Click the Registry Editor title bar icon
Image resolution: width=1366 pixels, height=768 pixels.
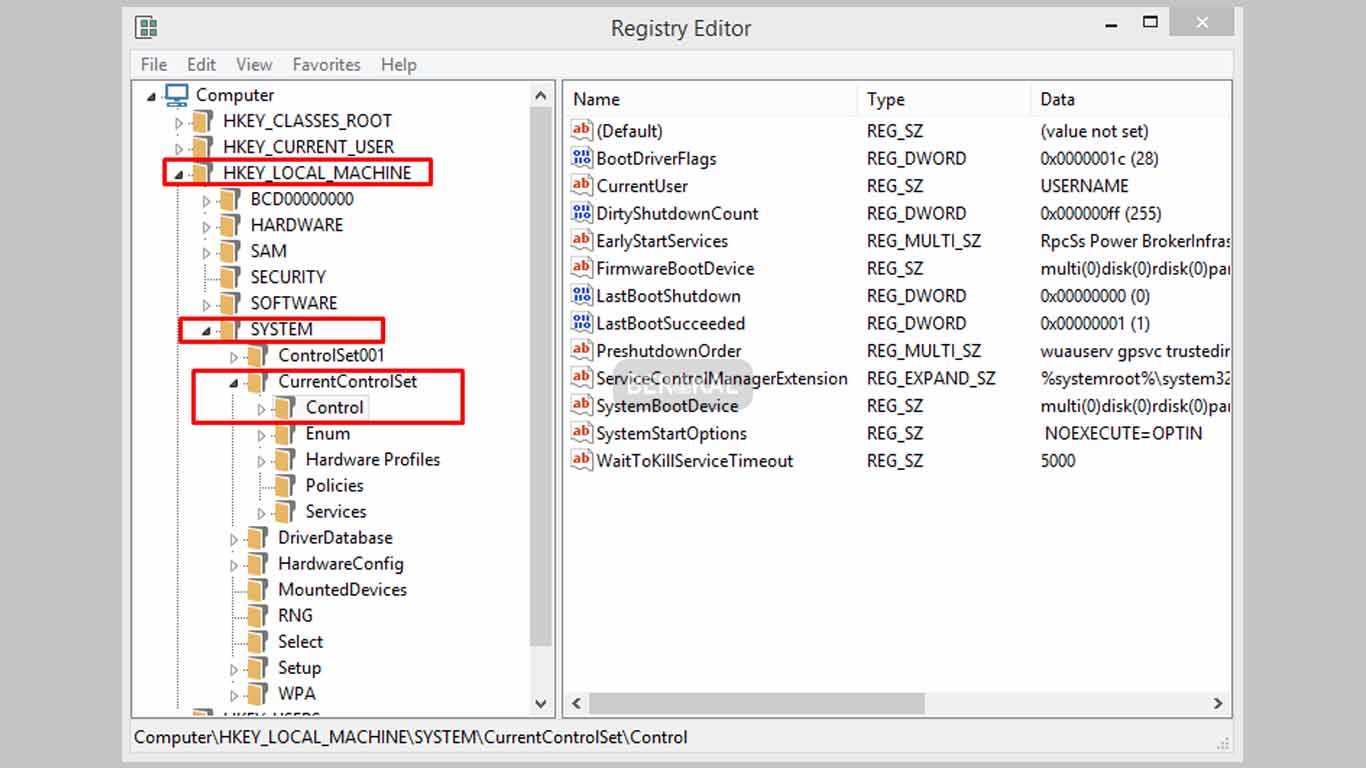tap(150, 27)
